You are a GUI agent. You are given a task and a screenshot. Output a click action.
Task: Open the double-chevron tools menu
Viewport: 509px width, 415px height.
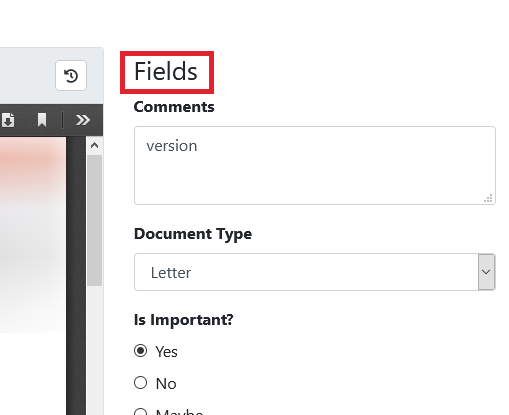pyautogui.click(x=83, y=120)
